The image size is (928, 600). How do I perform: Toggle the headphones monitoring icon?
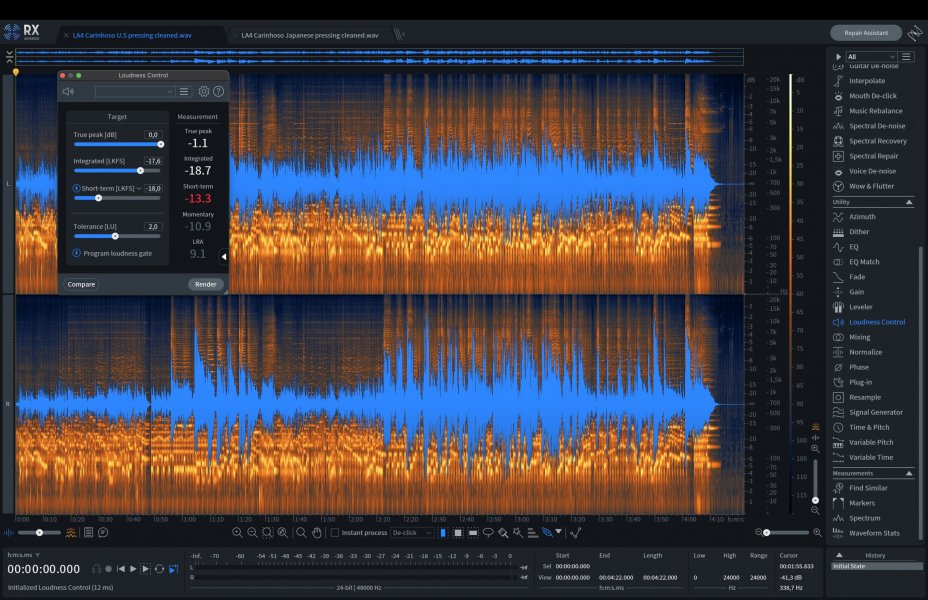tap(96, 569)
